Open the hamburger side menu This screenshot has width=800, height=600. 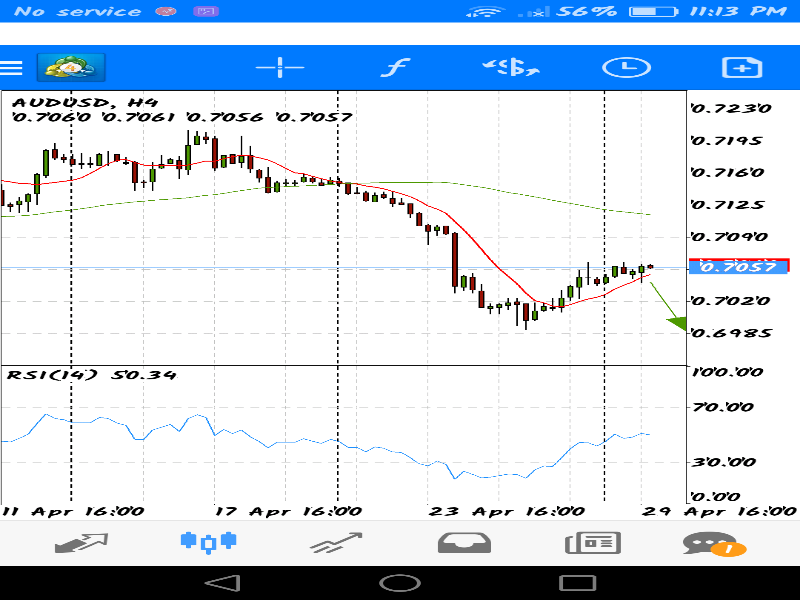pos(11,68)
